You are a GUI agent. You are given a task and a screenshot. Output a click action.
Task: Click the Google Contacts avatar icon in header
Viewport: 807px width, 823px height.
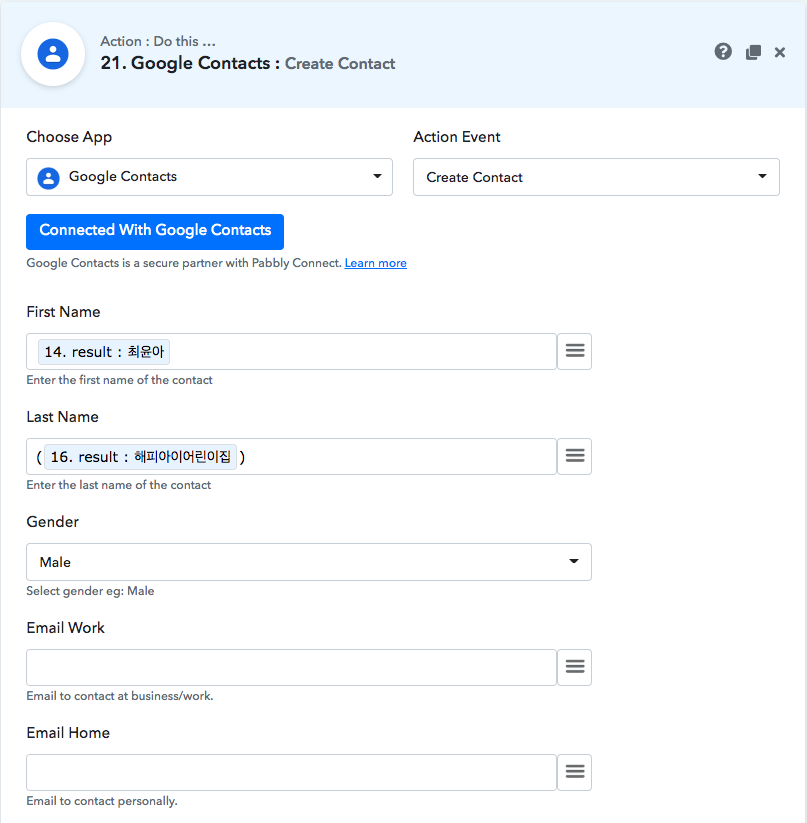tap(53, 54)
